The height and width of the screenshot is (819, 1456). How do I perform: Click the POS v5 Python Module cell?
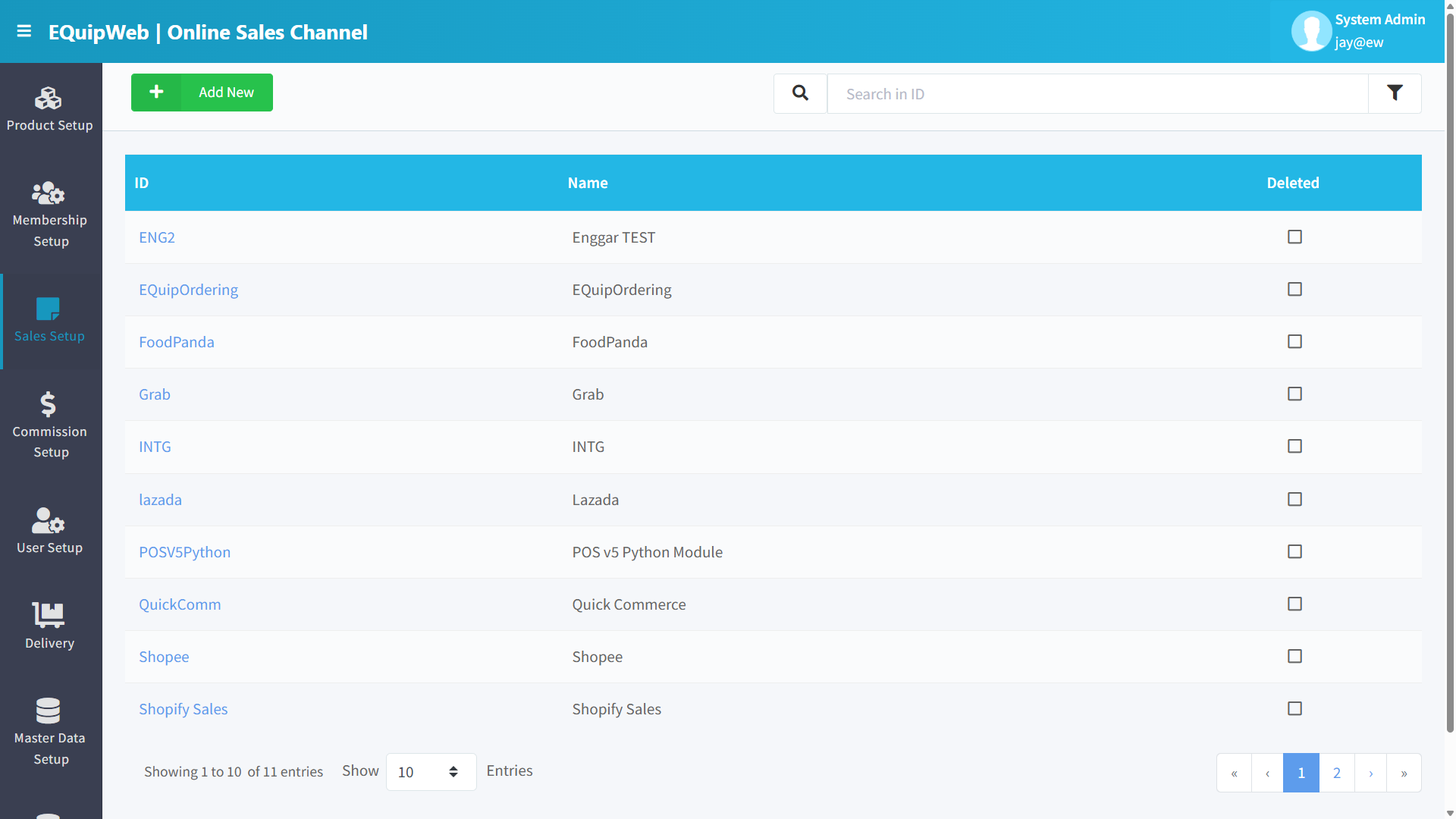coord(647,552)
